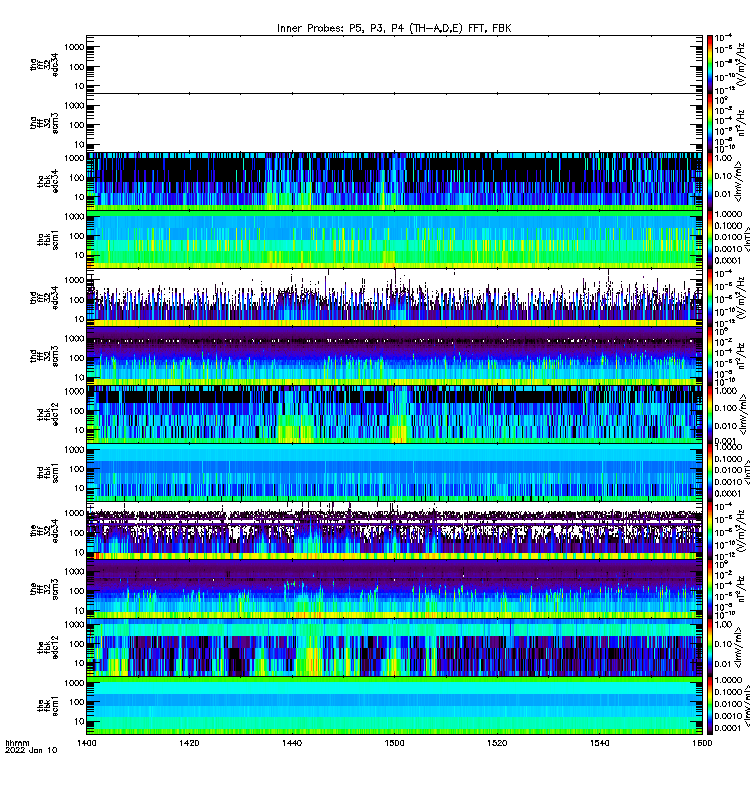Click the "tha fbk scm1" panel label
This screenshot has width=750, height=800.
click(x=48, y=240)
